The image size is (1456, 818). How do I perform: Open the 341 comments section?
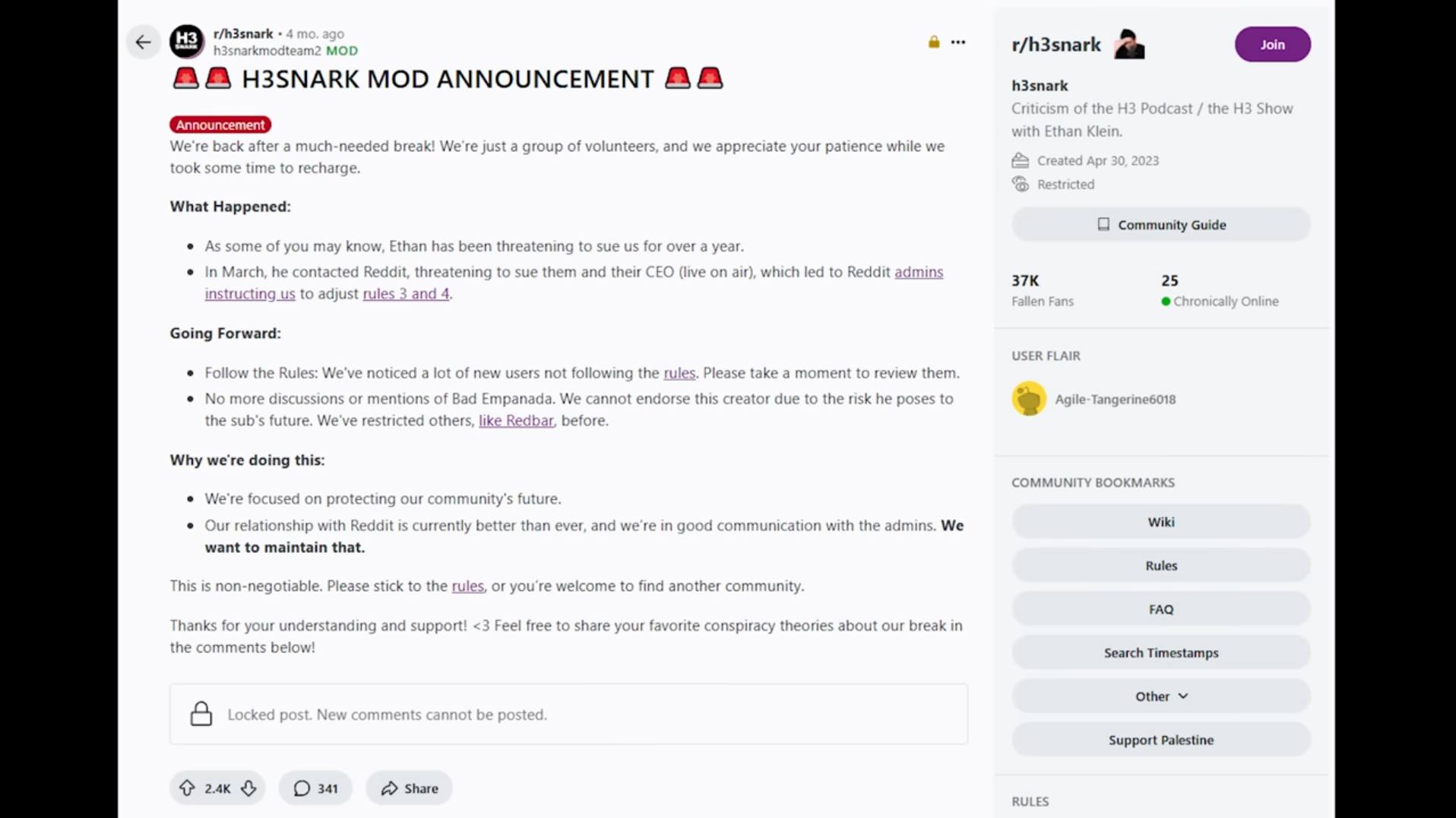[x=315, y=788]
